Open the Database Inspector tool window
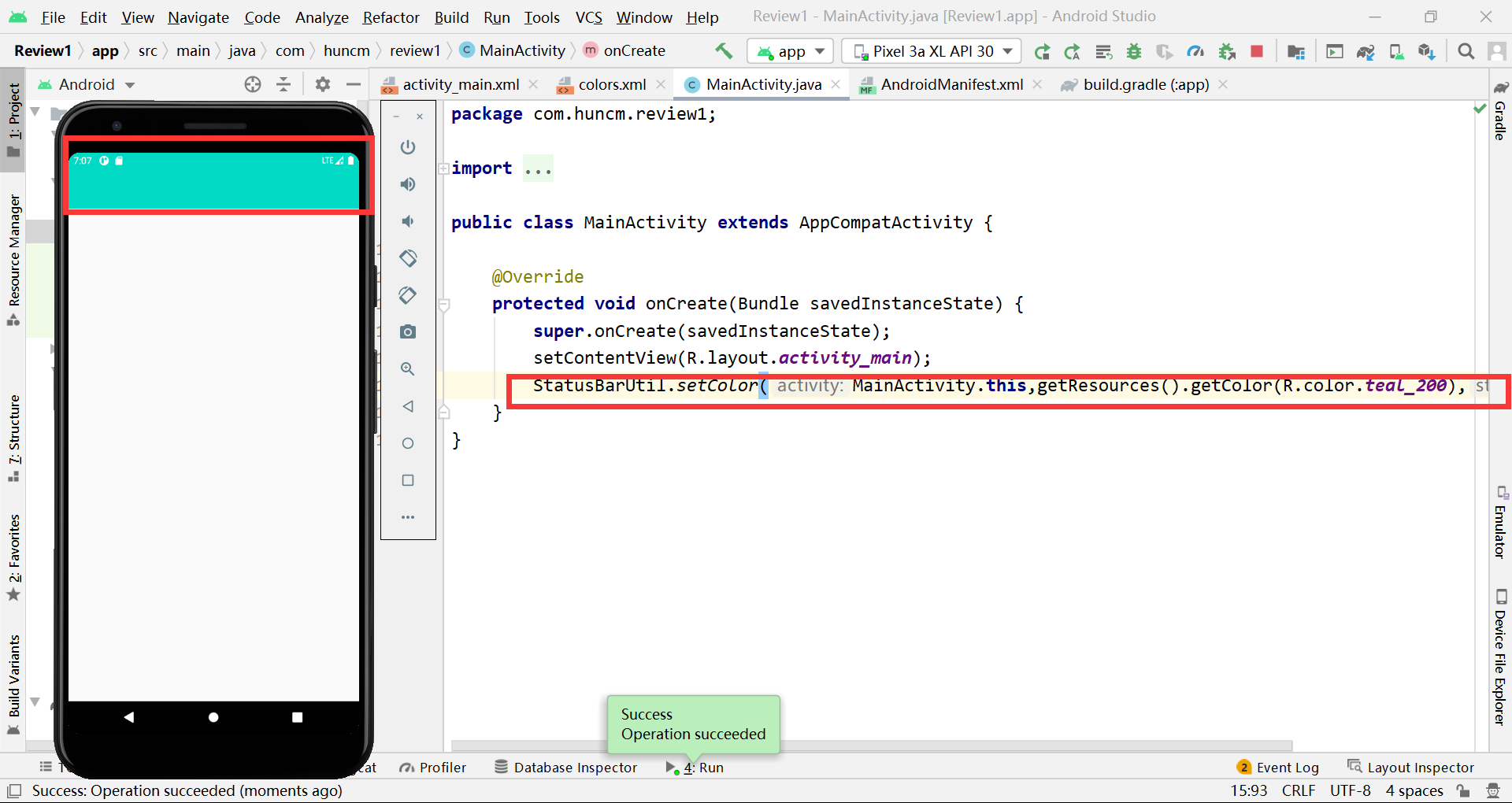1512x803 pixels. pos(565,768)
